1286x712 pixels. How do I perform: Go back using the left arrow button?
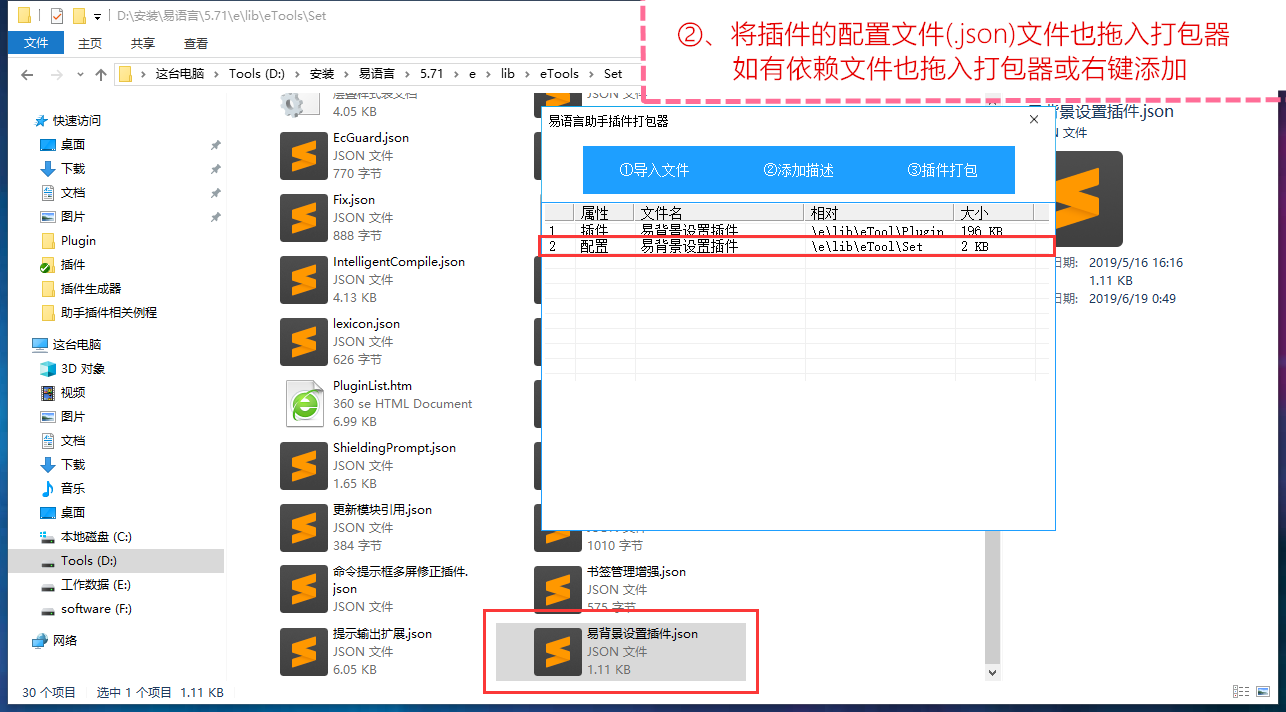[27, 74]
